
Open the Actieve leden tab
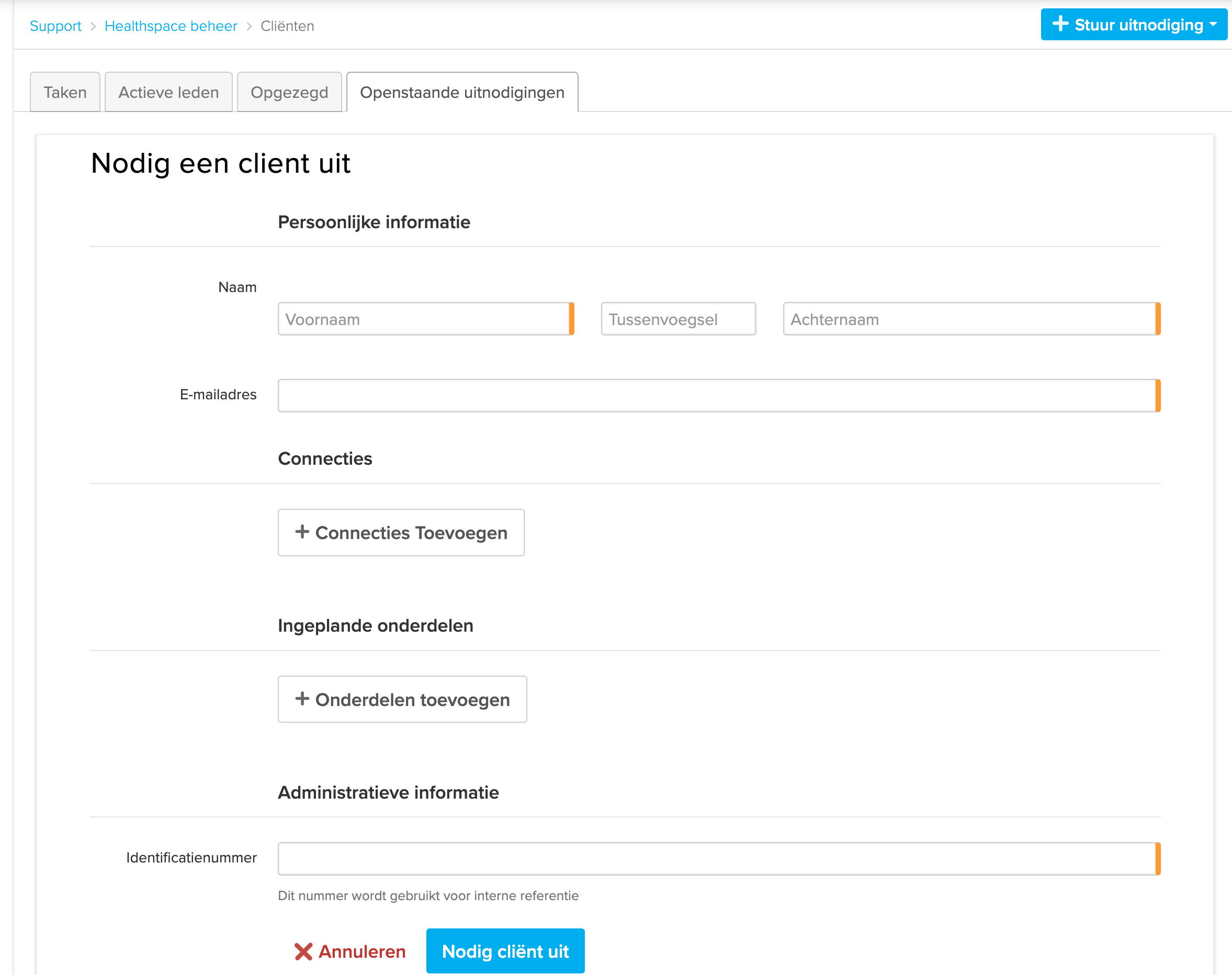[x=168, y=92]
